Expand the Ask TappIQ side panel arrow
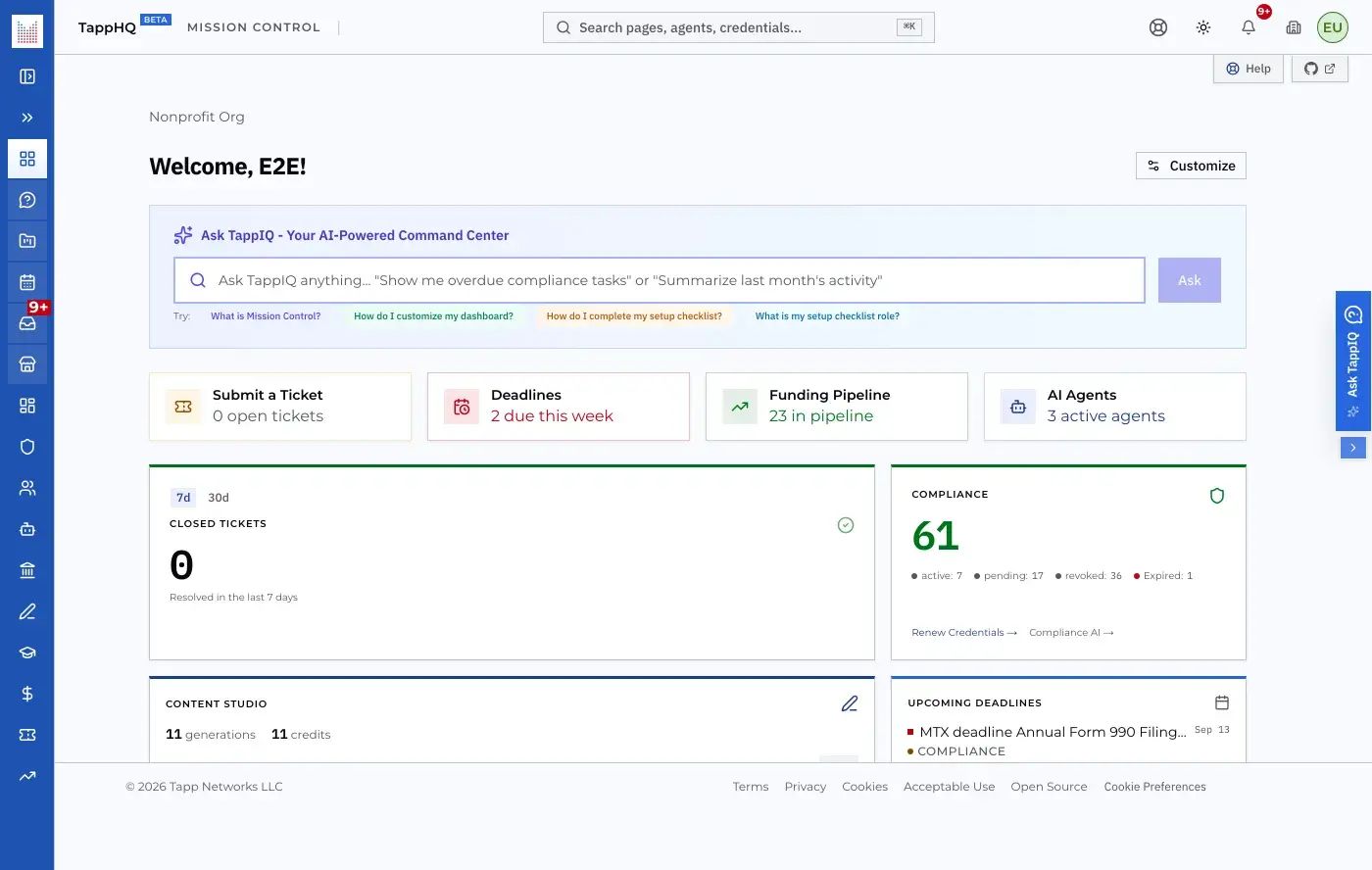The width and height of the screenshot is (1372, 870). [x=1353, y=448]
